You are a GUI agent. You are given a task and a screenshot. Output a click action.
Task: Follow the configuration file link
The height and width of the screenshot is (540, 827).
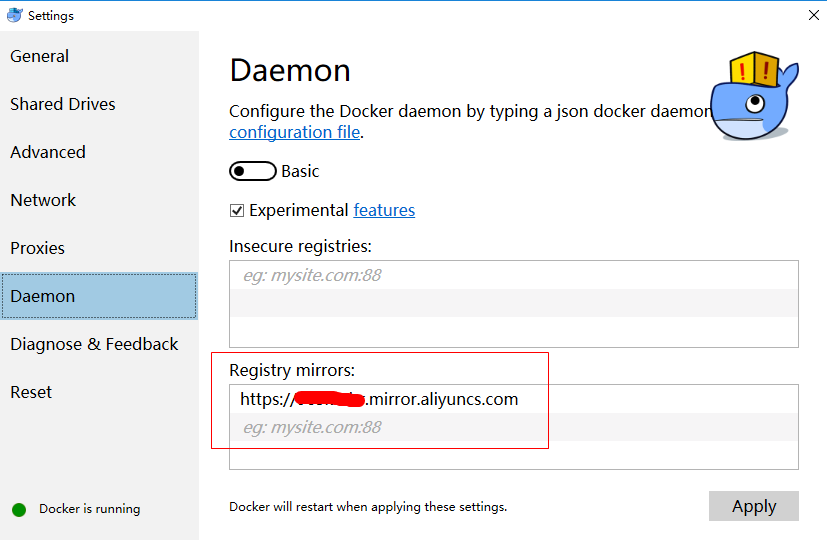click(x=295, y=132)
